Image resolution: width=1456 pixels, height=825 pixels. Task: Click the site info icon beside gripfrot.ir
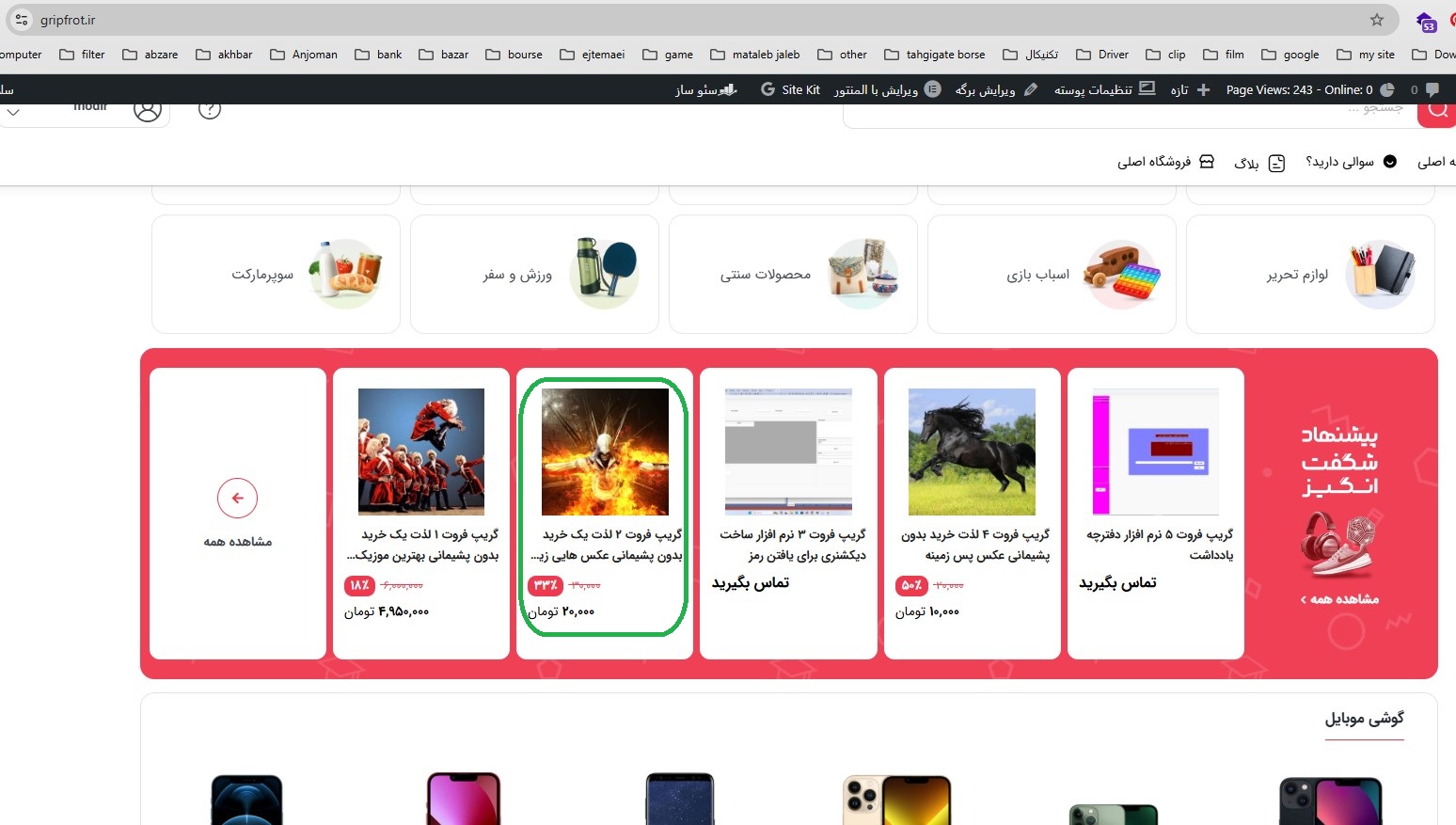coord(22,20)
